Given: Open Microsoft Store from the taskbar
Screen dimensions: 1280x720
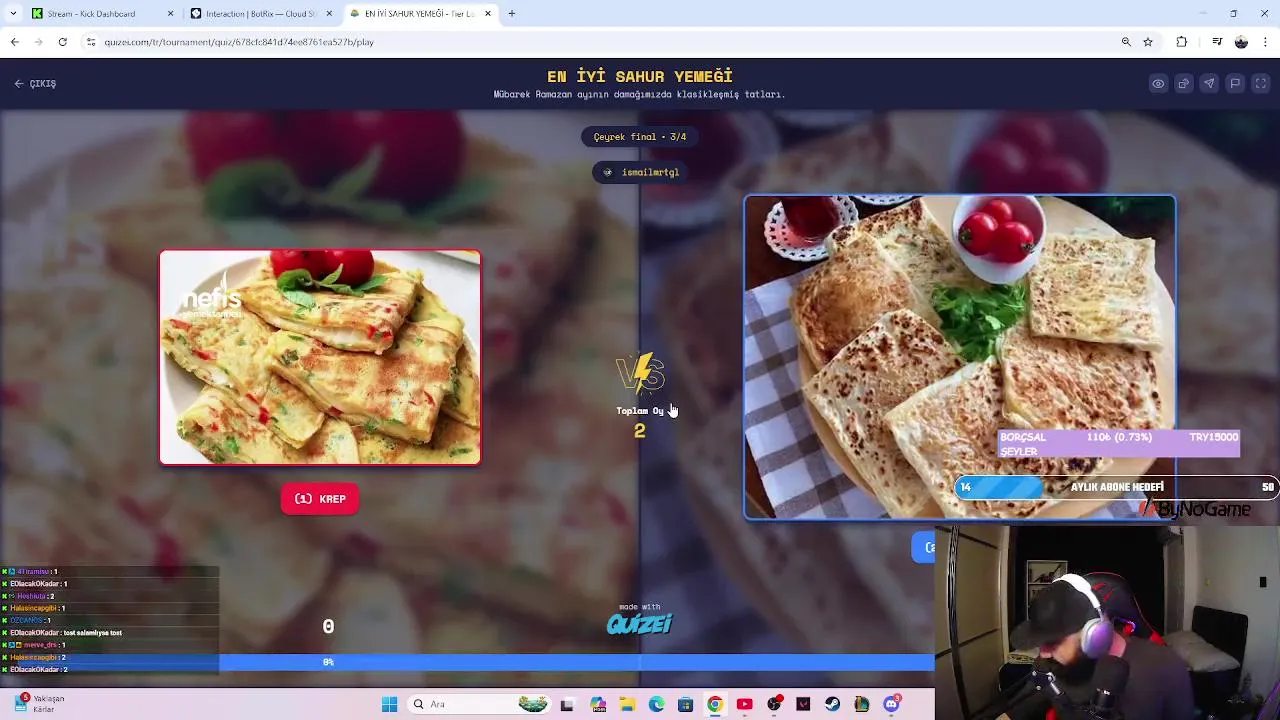Looking at the screenshot, I should point(685,704).
